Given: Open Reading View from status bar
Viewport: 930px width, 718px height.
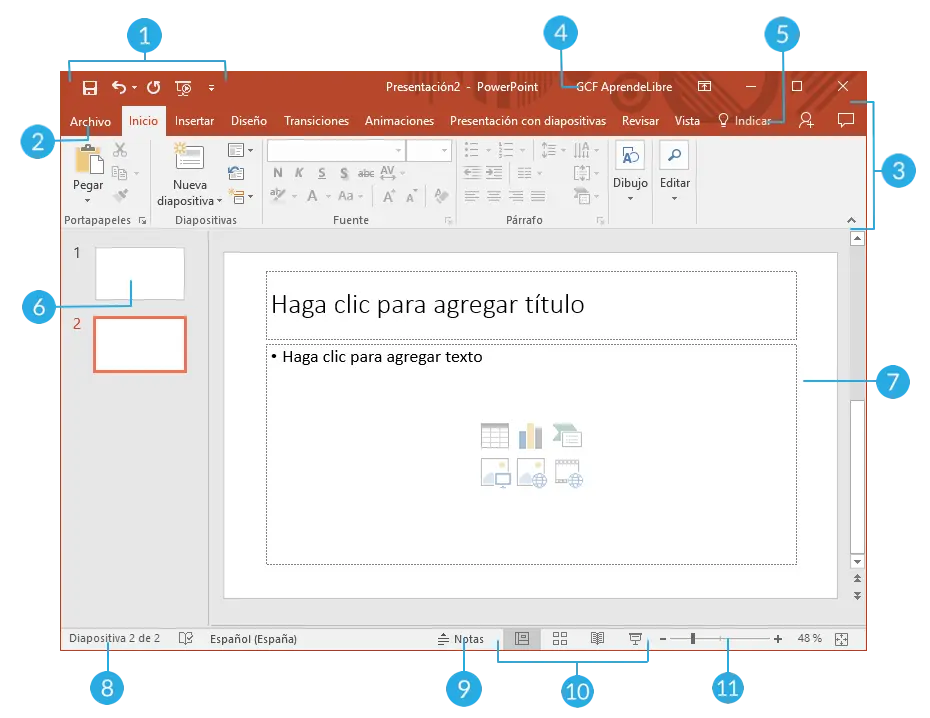Looking at the screenshot, I should 597,638.
